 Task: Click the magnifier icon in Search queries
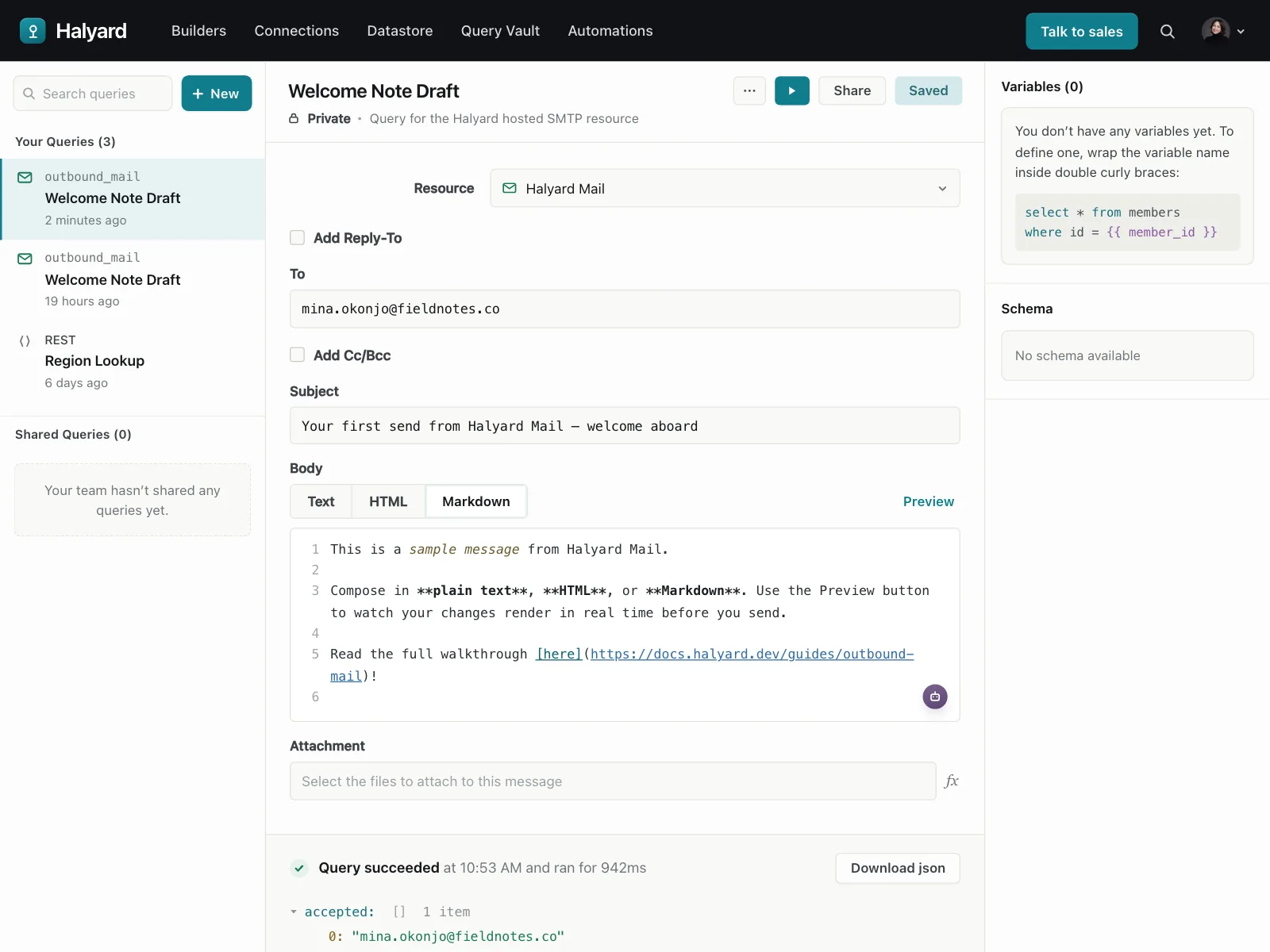pyautogui.click(x=29, y=94)
